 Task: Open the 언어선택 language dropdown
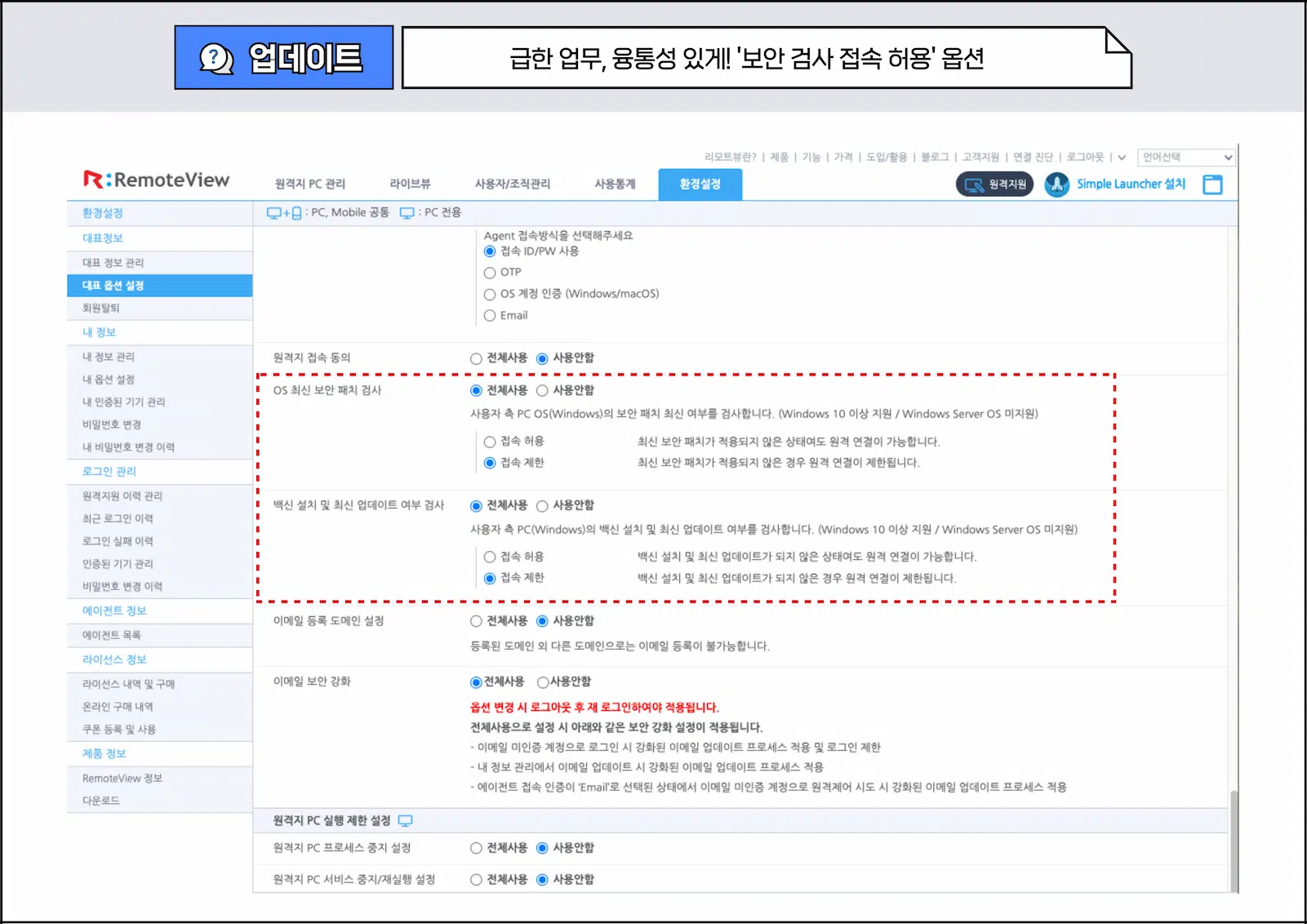pos(1185,157)
